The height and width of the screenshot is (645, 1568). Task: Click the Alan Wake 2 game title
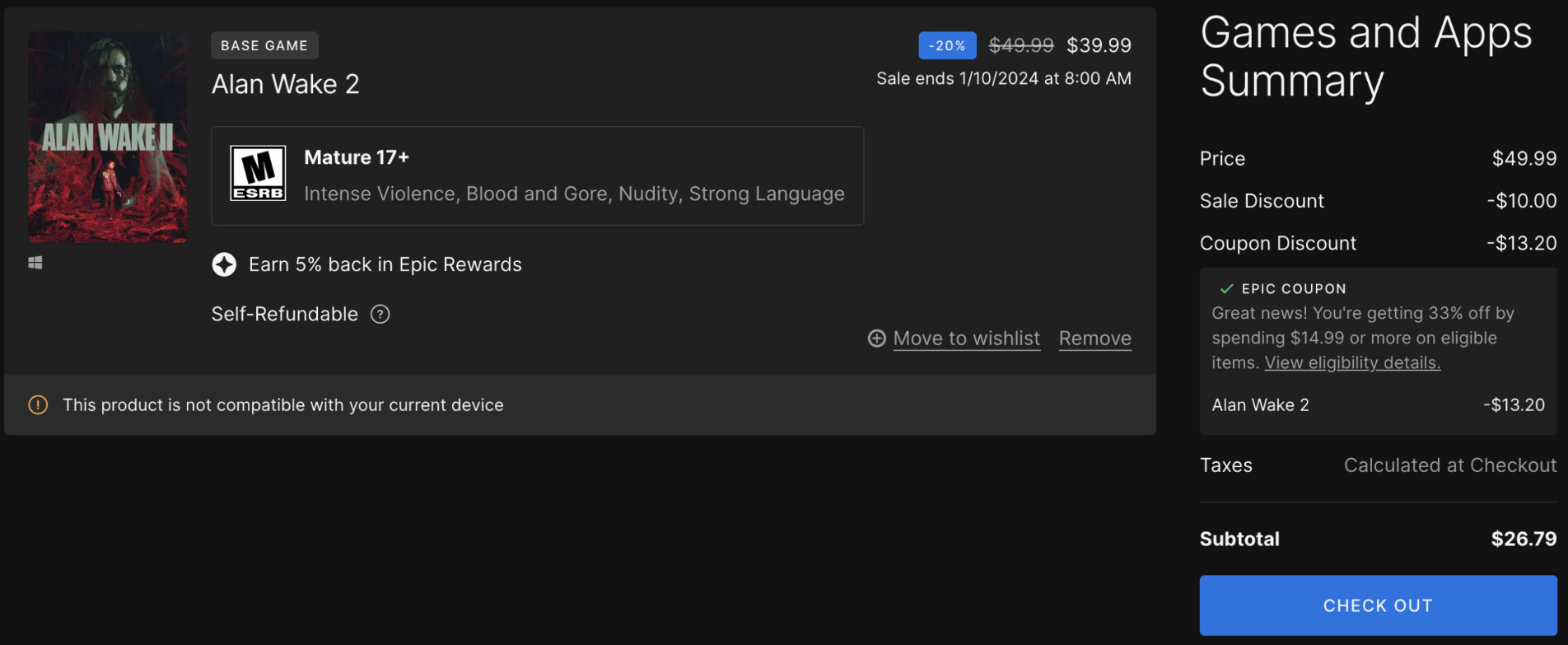tap(285, 85)
